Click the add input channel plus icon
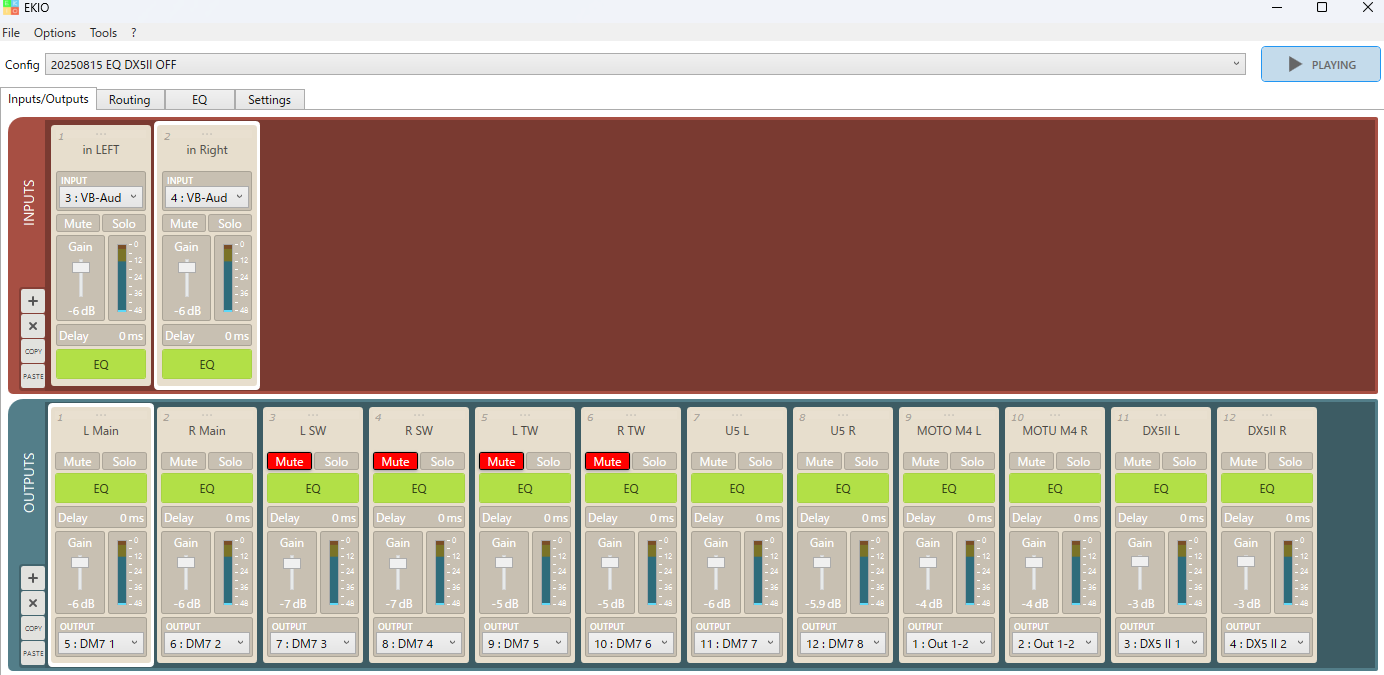 (x=33, y=300)
